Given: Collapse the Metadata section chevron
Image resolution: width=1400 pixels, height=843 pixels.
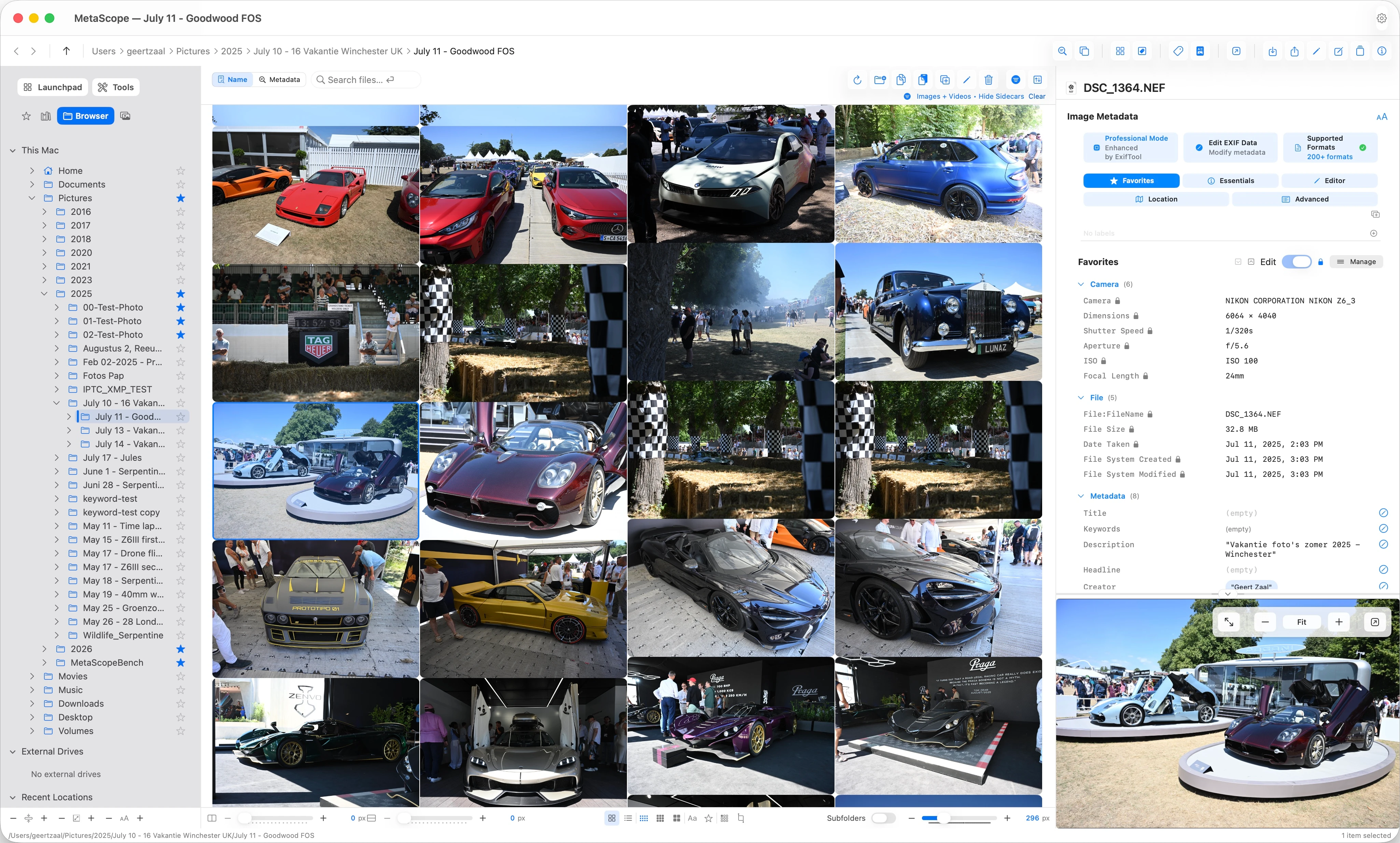Looking at the screenshot, I should point(1080,496).
